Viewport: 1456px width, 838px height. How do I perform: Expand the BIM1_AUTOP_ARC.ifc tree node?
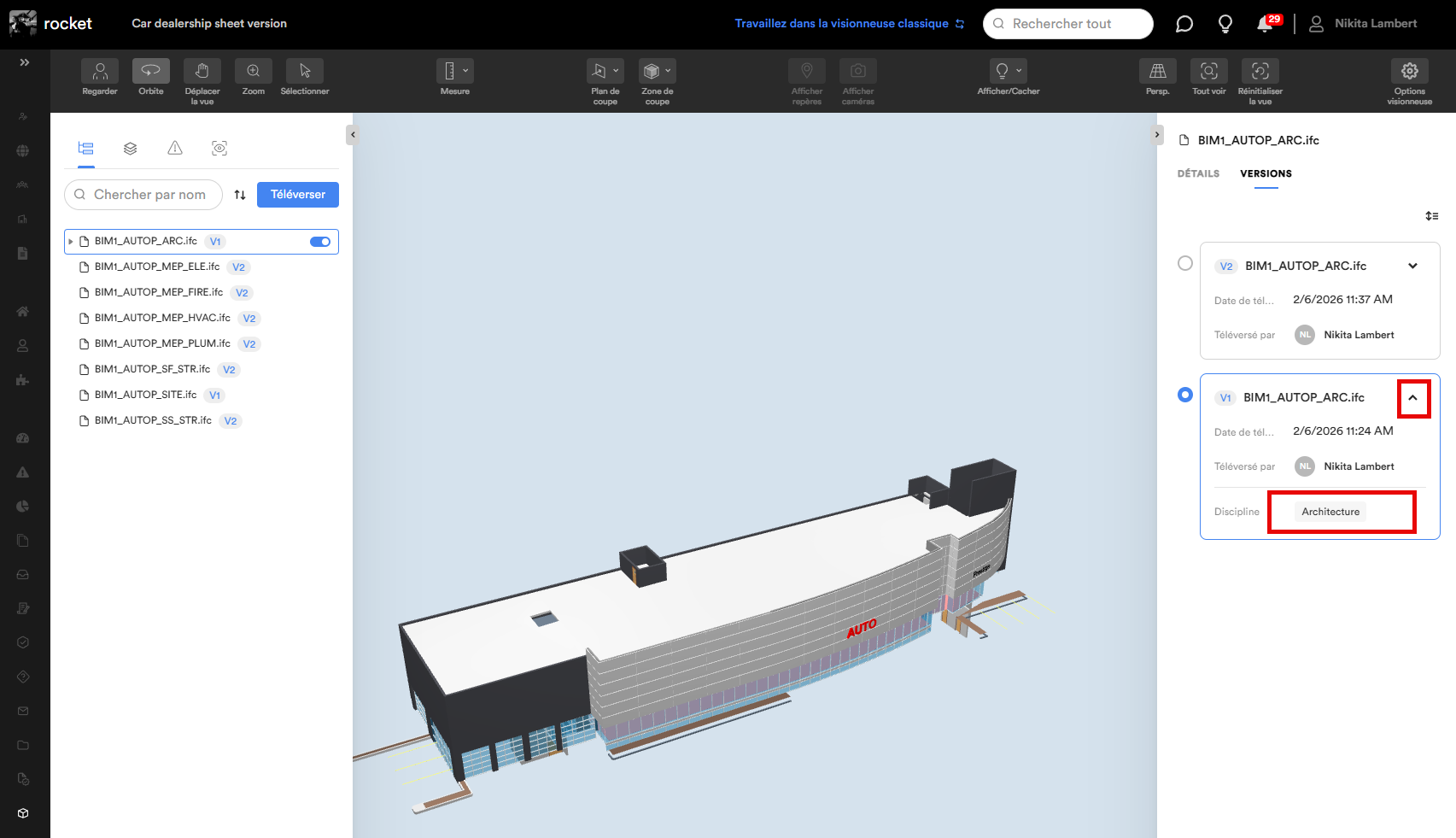pyautogui.click(x=71, y=242)
